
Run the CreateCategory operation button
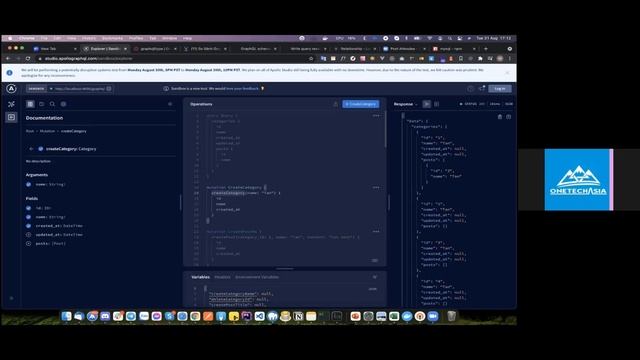(361, 104)
